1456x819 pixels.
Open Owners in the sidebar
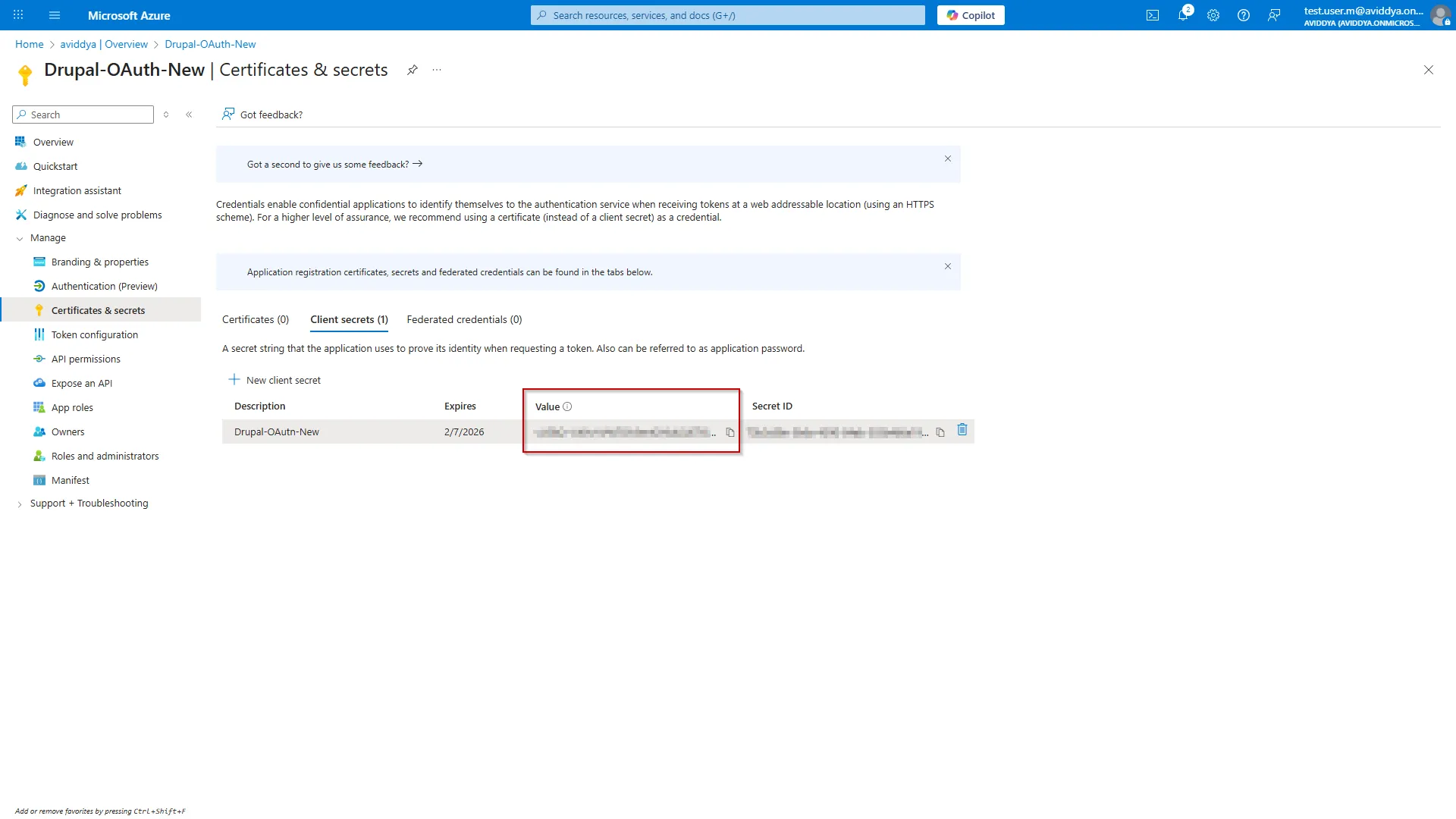click(x=68, y=431)
